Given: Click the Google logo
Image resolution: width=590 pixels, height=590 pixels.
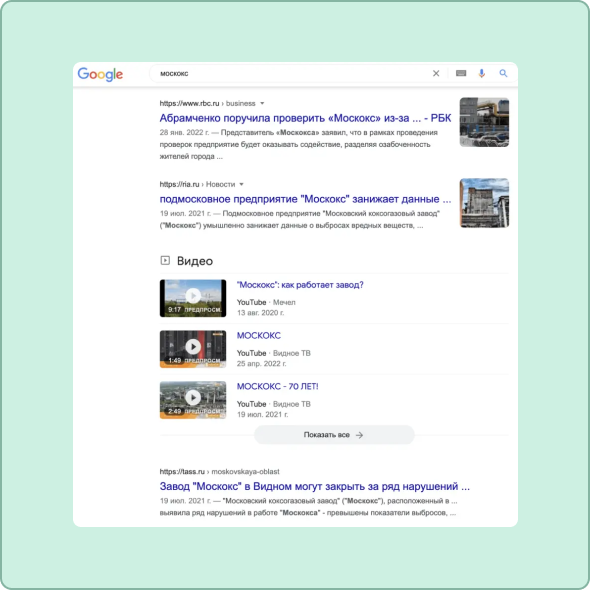Looking at the screenshot, I should [100, 74].
